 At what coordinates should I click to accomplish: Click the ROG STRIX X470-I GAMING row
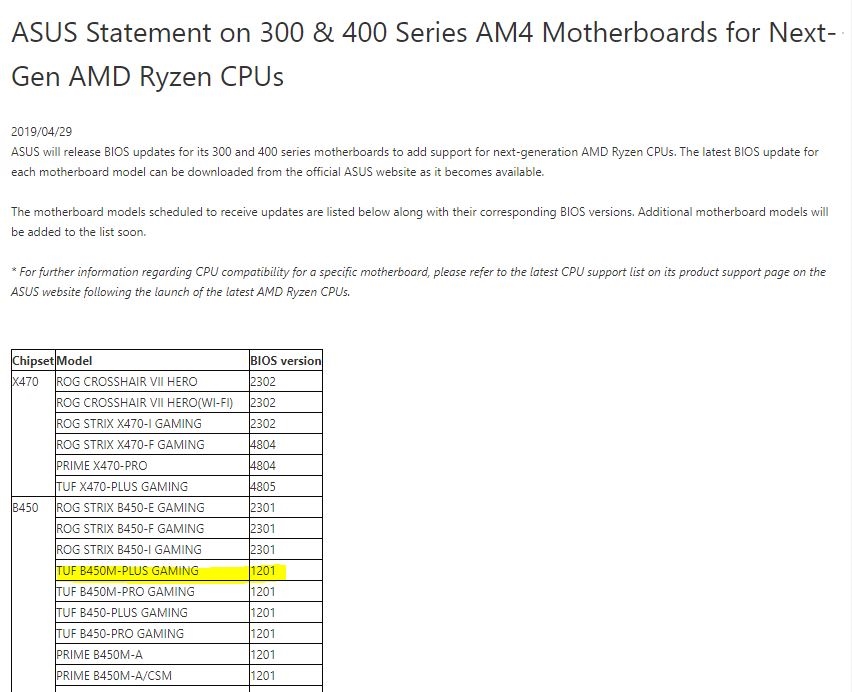(x=130, y=423)
